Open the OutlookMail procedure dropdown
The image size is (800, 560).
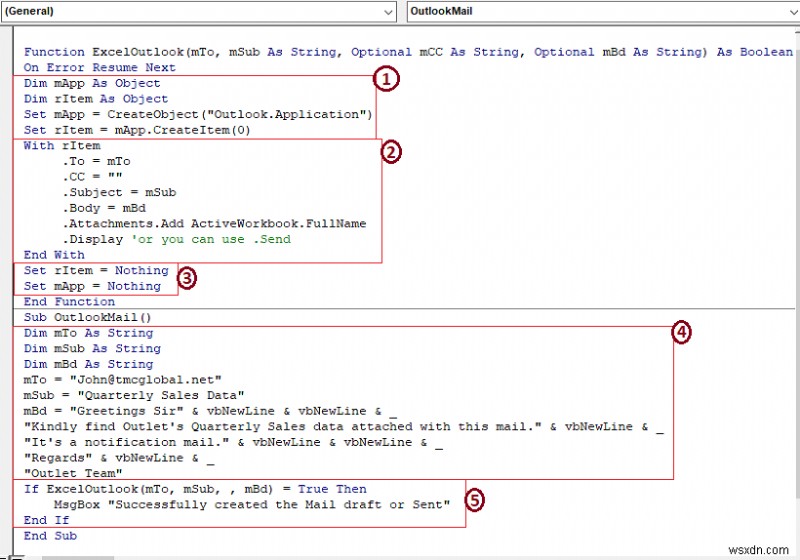tap(603, 11)
